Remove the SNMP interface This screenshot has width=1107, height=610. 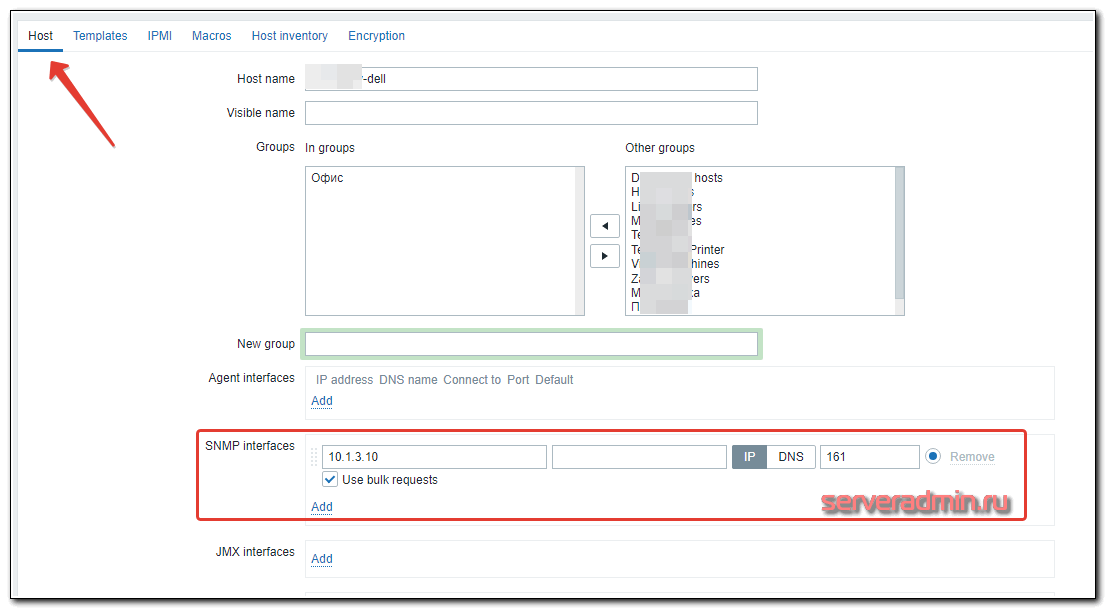point(972,457)
